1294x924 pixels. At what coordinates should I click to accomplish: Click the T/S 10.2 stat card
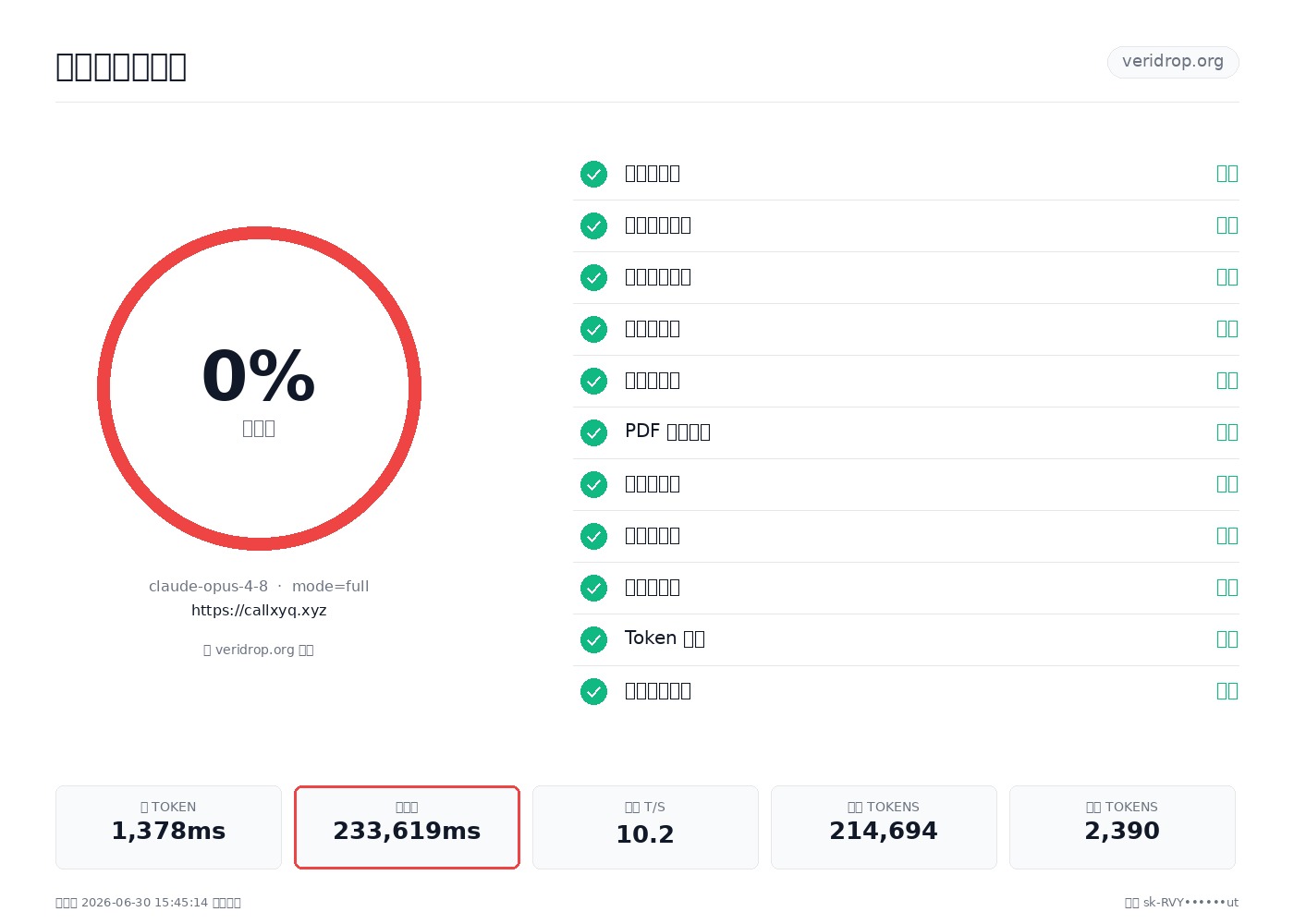[645, 827]
